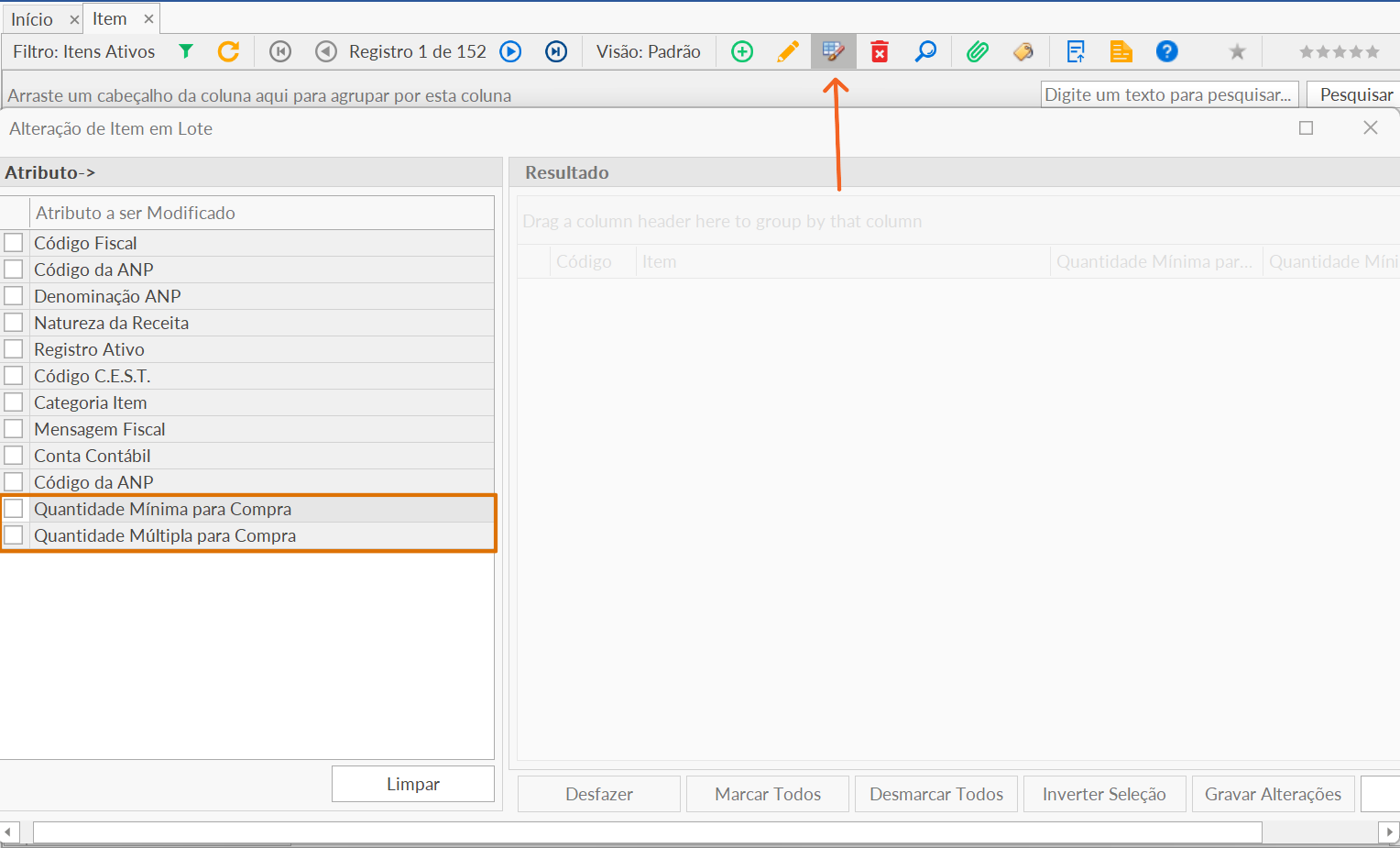1400x848 pixels.
Task: Close the Item tab
Action: pyautogui.click(x=148, y=18)
